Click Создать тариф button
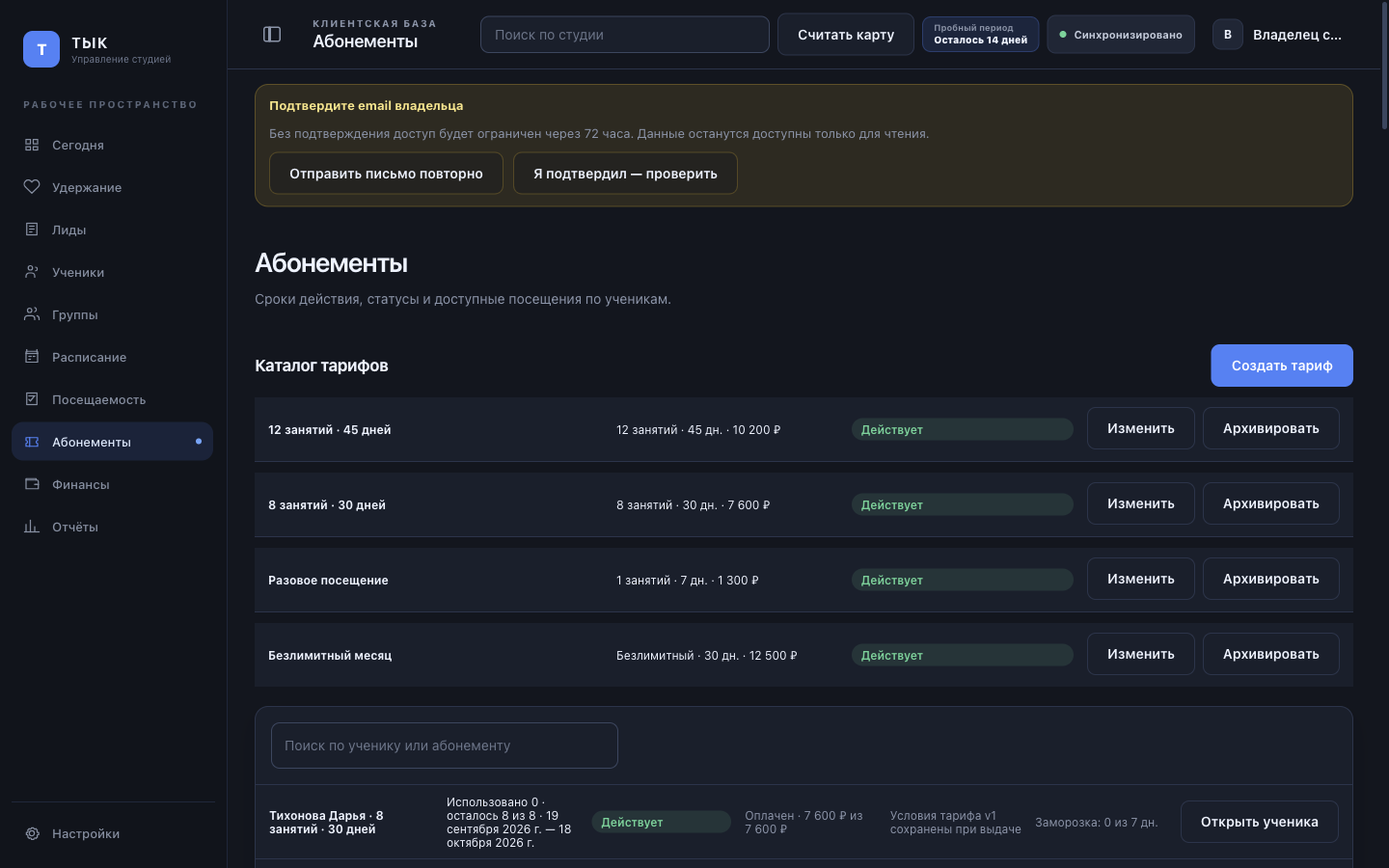The width and height of the screenshot is (1389, 868). coord(1282,366)
